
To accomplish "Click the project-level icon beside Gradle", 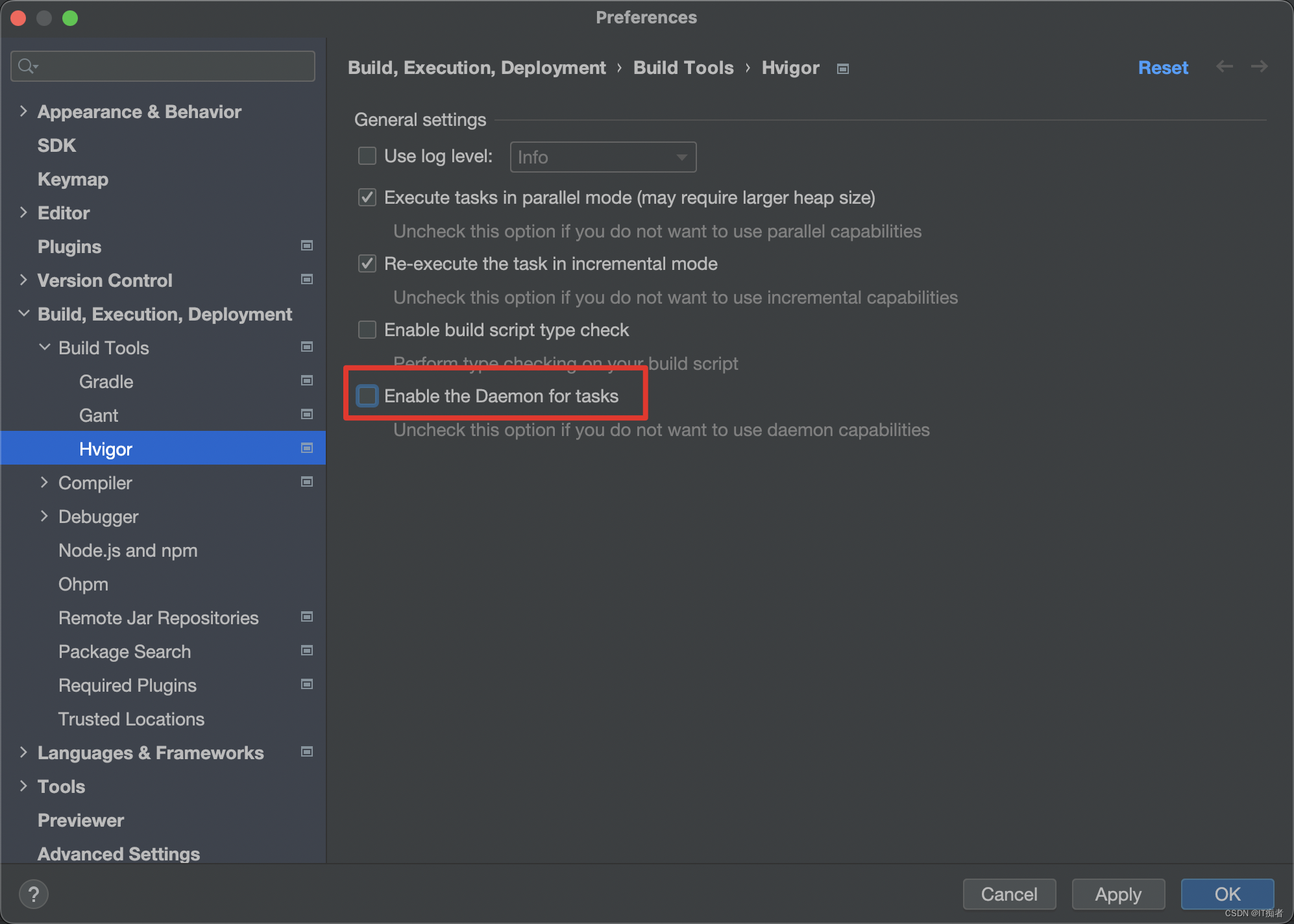I will tap(307, 381).
